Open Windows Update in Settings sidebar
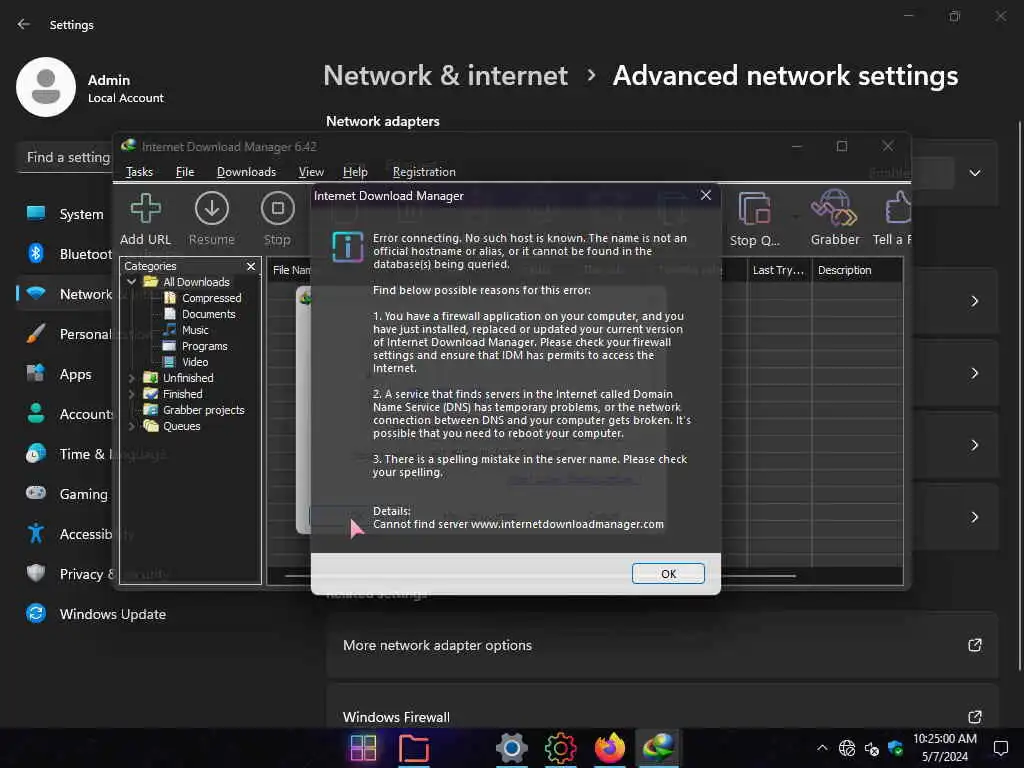This screenshot has width=1024, height=768. coord(96,614)
